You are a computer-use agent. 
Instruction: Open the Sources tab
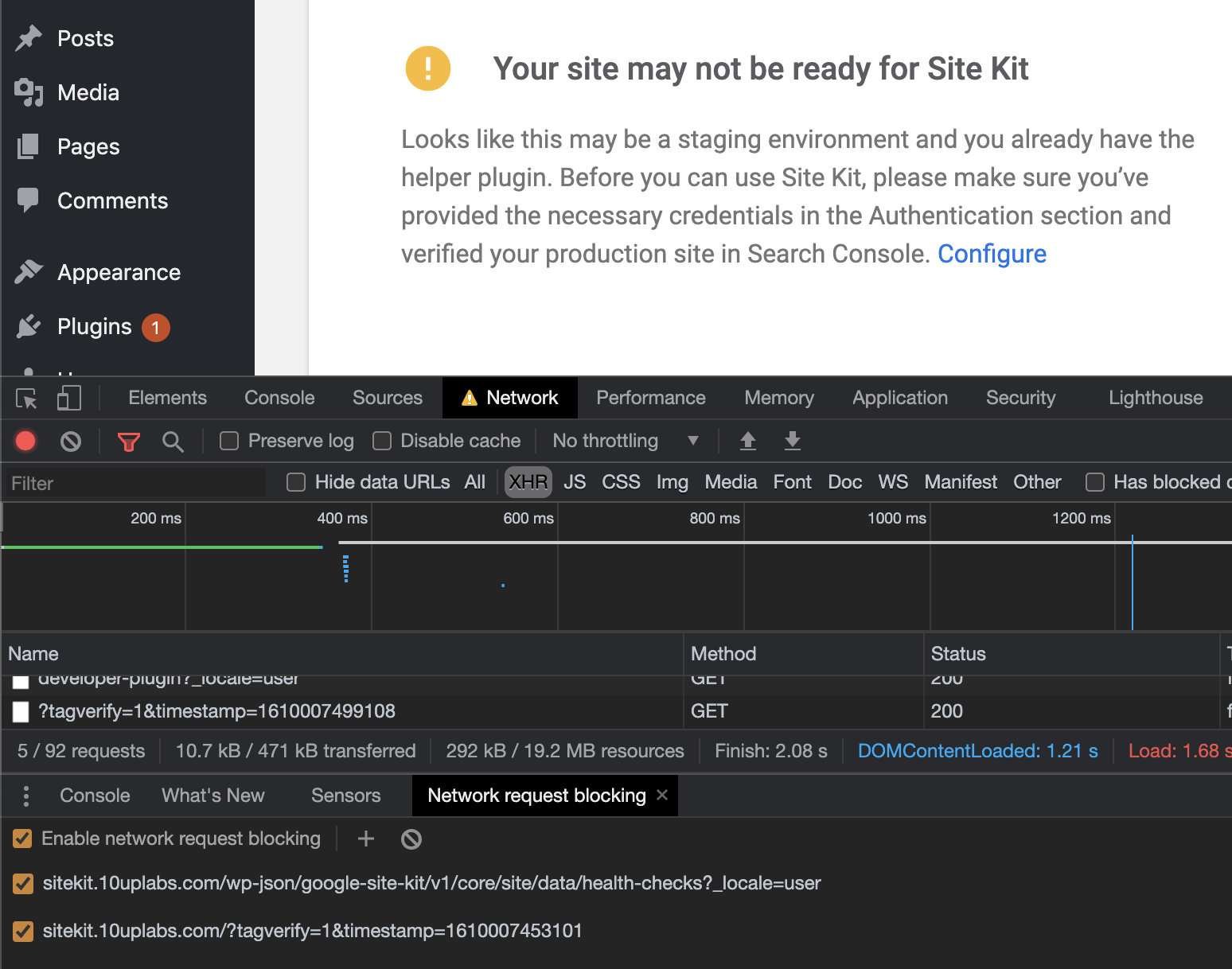pyautogui.click(x=388, y=398)
